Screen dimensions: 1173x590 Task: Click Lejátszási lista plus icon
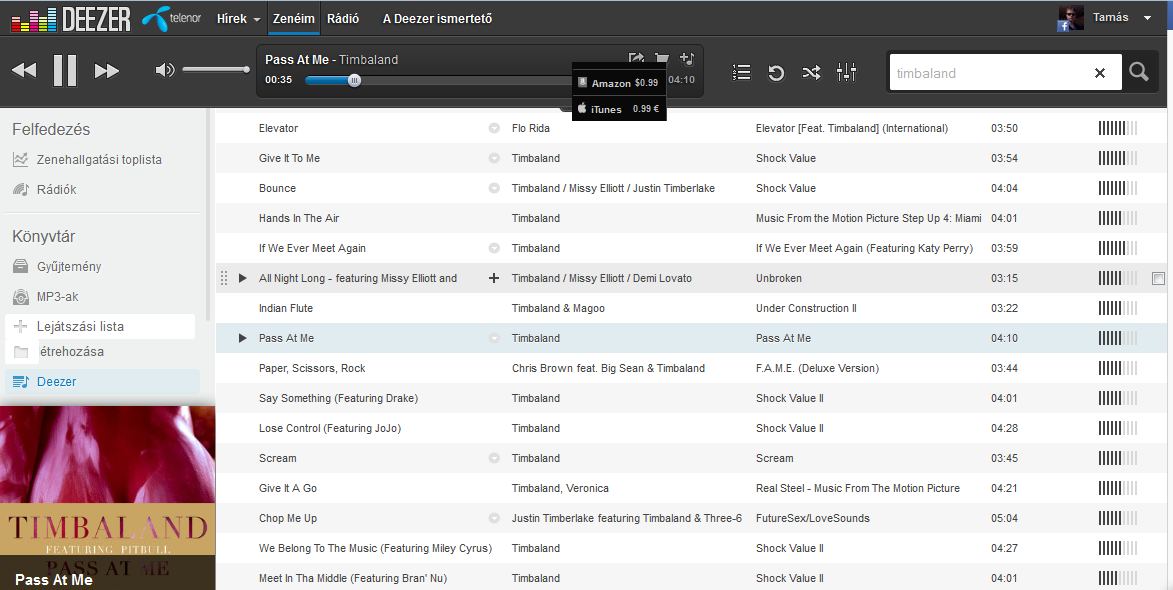20,326
